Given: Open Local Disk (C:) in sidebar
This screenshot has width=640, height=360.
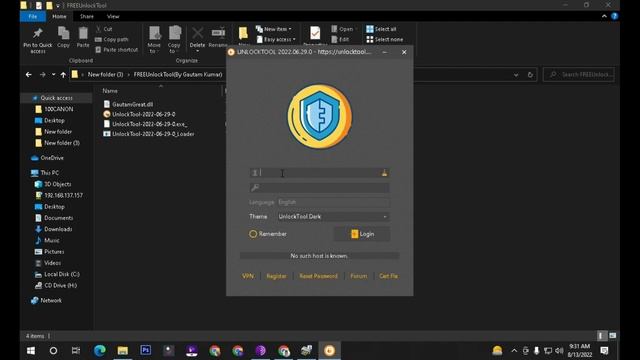Looking at the screenshot, I should (57, 274).
